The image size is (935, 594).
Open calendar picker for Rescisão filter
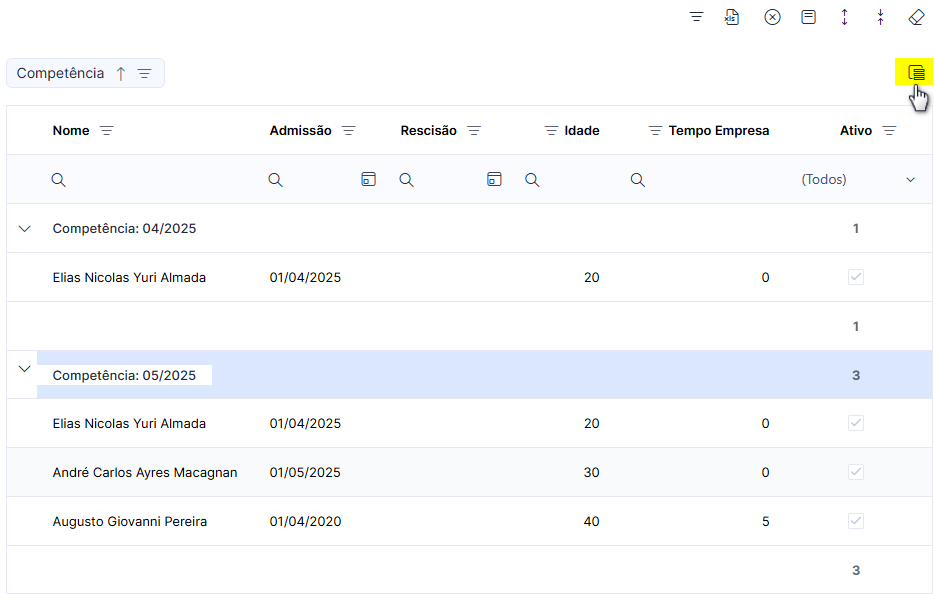tap(494, 179)
